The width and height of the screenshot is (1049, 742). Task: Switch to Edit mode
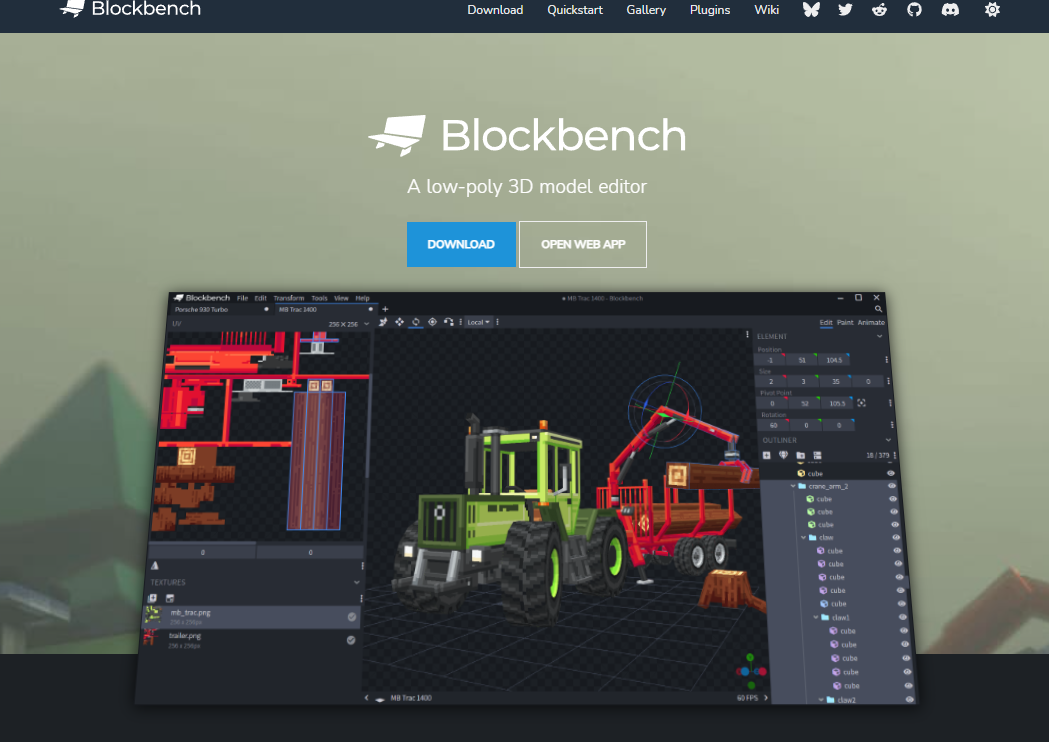826,322
